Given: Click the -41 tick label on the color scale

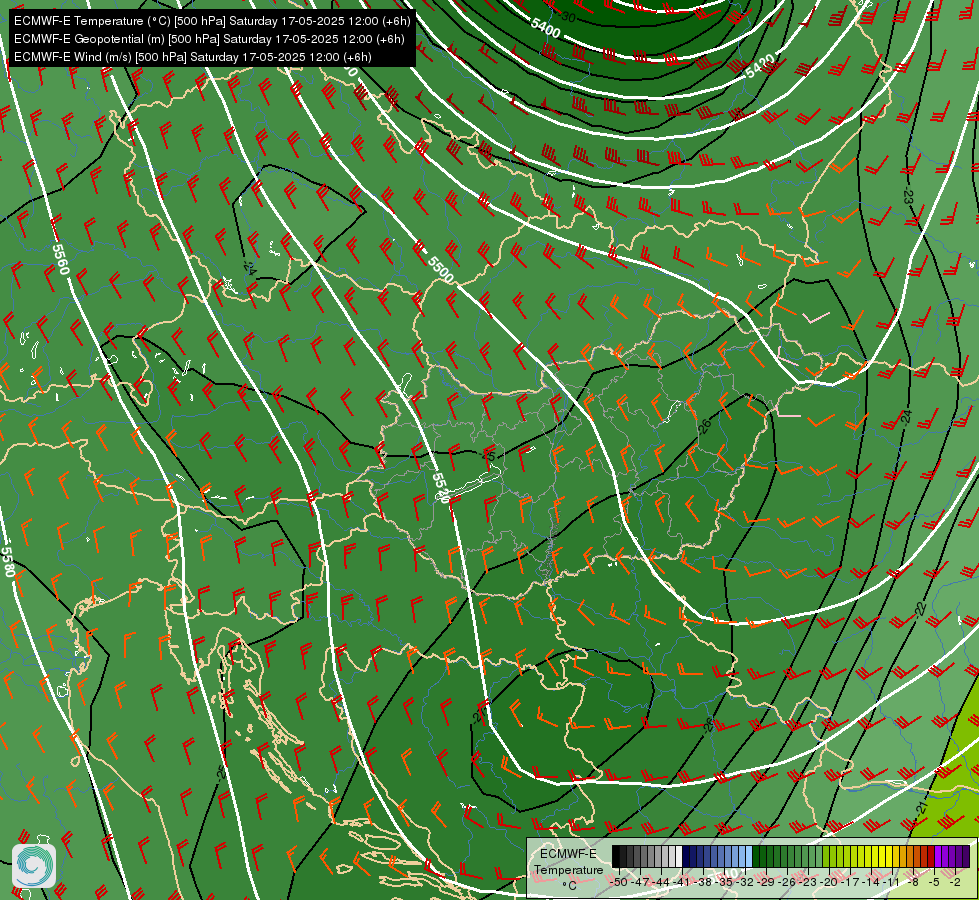Looking at the screenshot, I should tap(681, 882).
